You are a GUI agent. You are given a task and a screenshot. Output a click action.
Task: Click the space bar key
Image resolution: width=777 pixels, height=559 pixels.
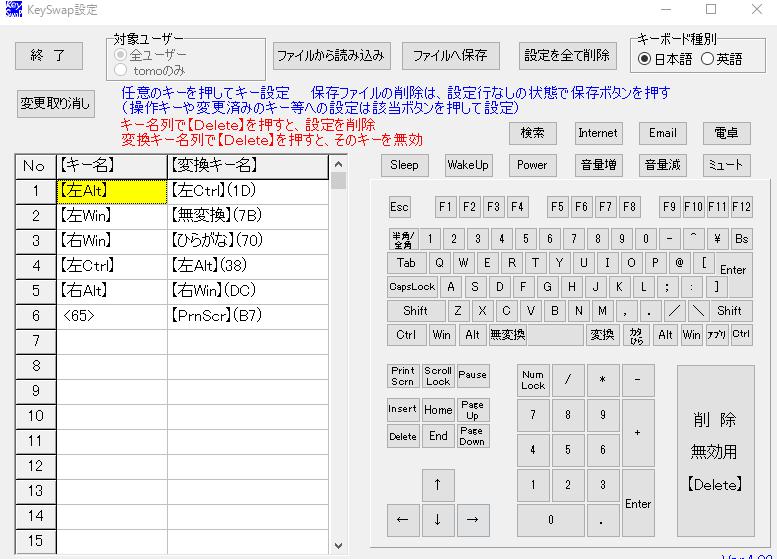[556, 335]
